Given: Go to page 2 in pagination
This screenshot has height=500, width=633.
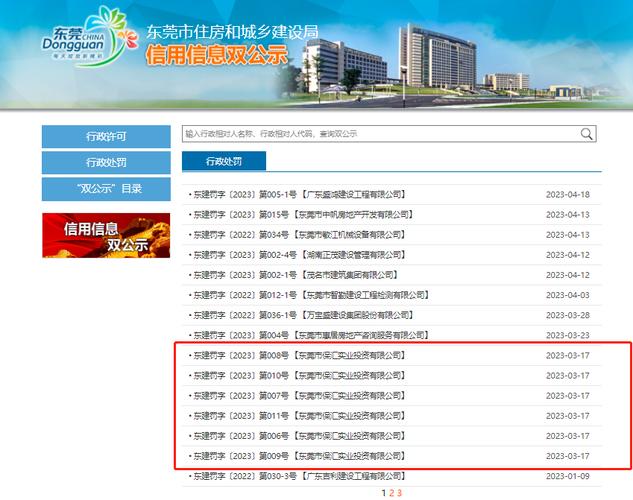Looking at the screenshot, I should click(x=392, y=493).
